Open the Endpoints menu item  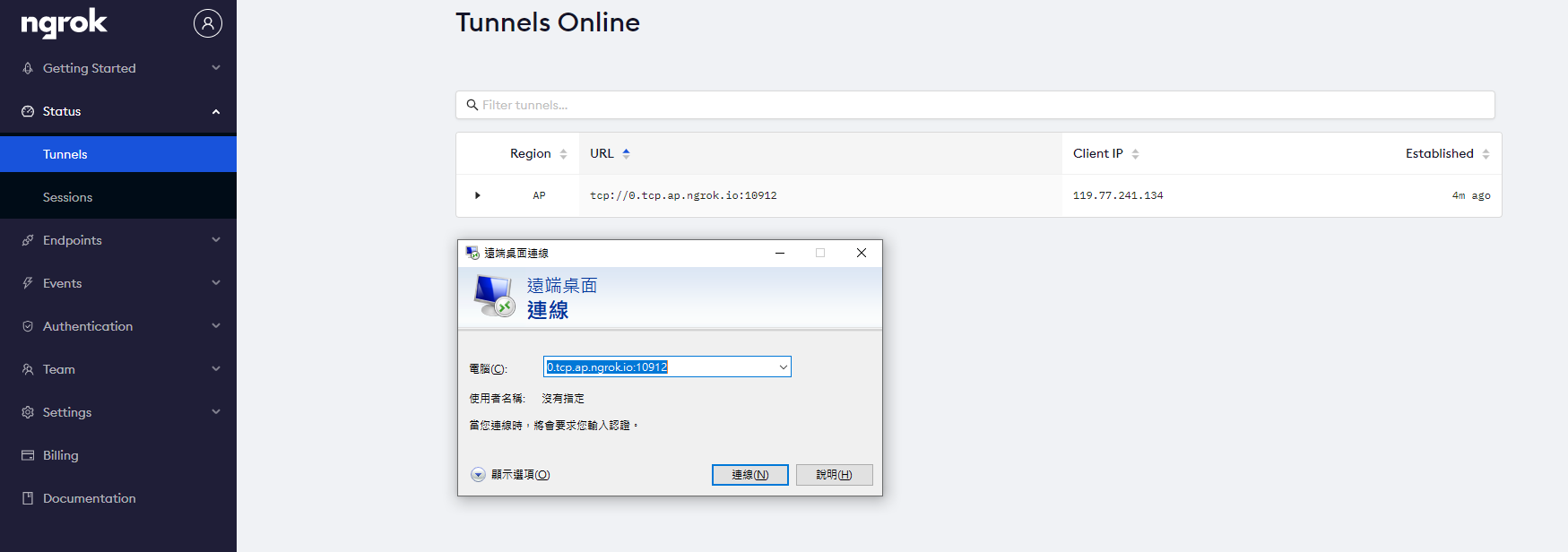pyautogui.click(x=118, y=240)
